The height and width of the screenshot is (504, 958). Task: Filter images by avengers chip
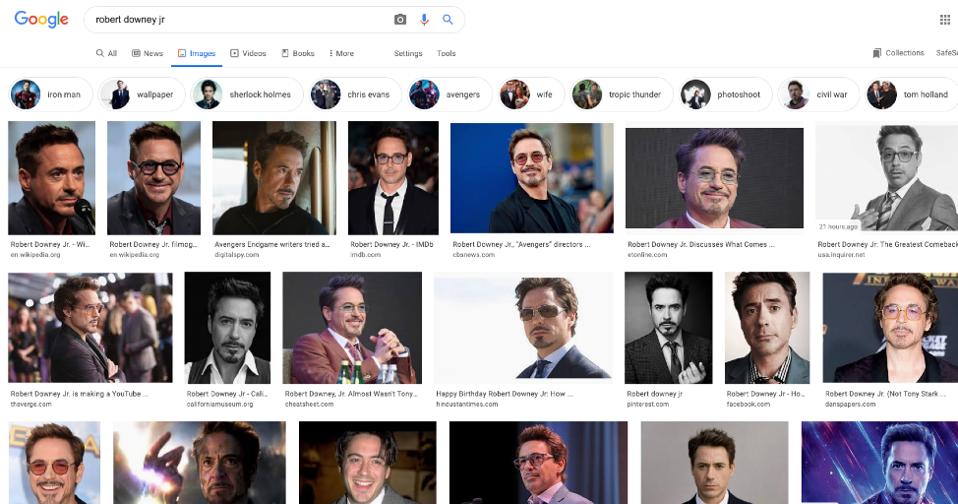(x=449, y=95)
